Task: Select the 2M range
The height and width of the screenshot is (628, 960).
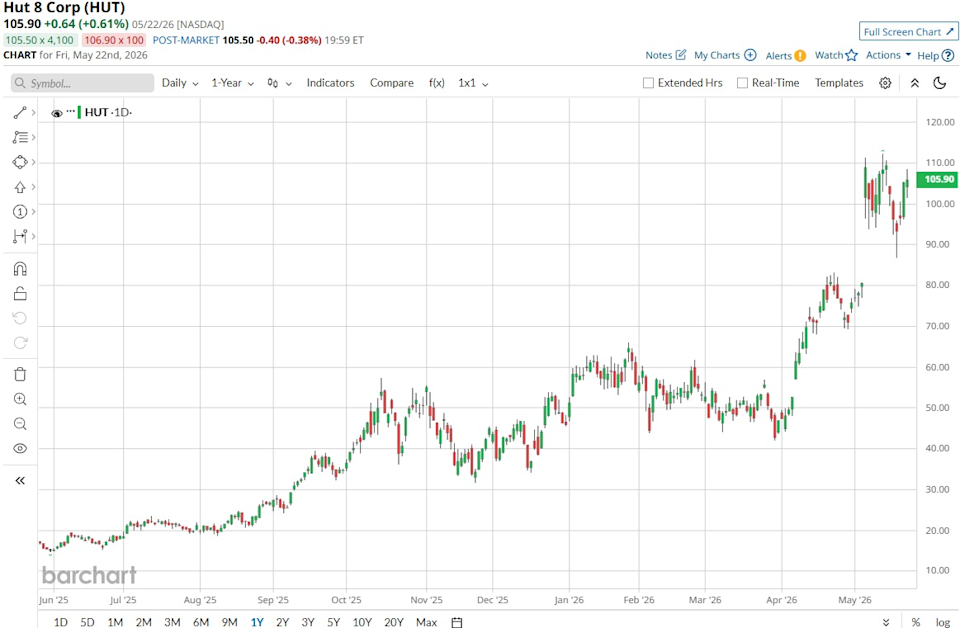Action: click(x=143, y=622)
